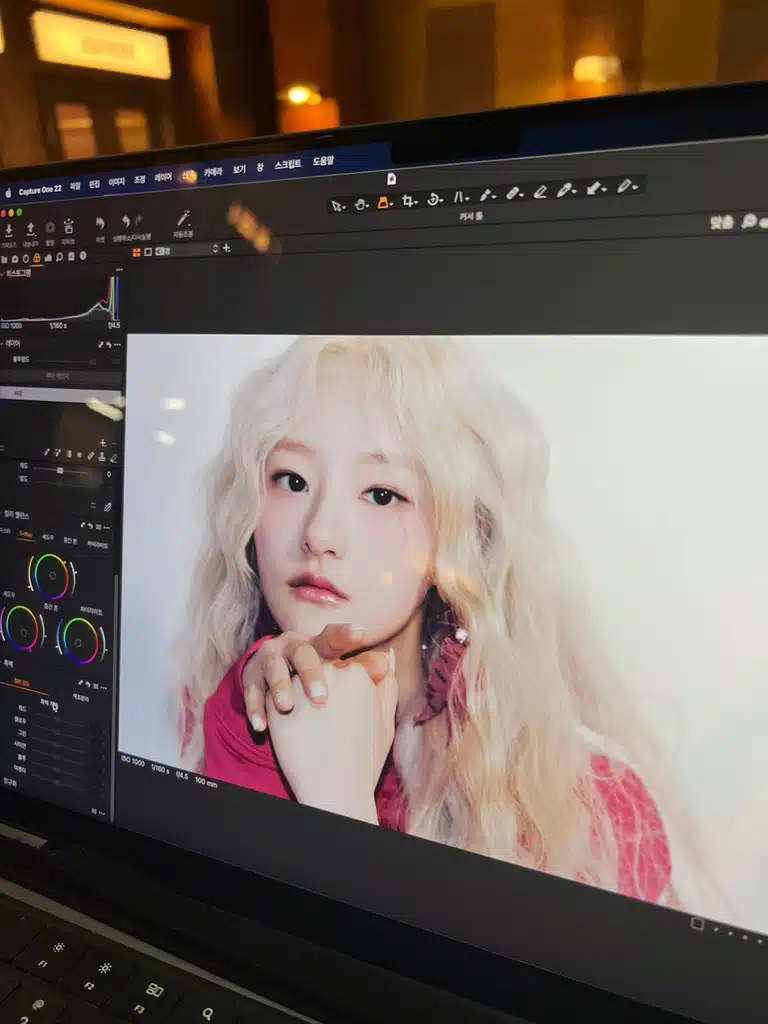Screen dimensions: 768x1024
Task: Select the Apply adjustments arrow tool
Action: [x=595, y=187]
